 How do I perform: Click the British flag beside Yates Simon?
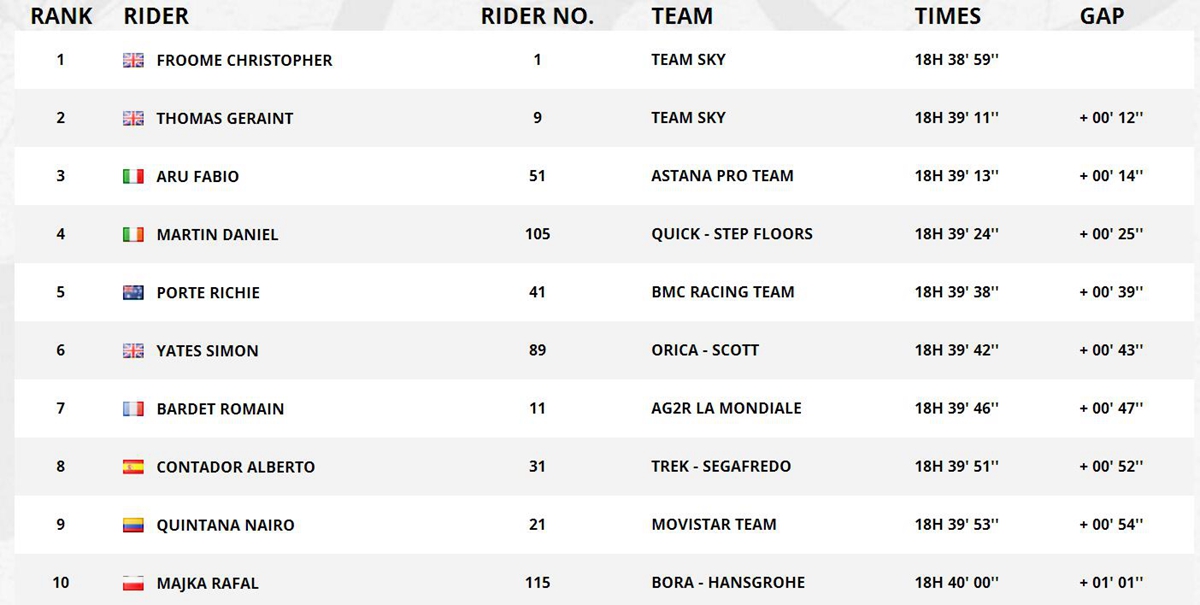133,350
